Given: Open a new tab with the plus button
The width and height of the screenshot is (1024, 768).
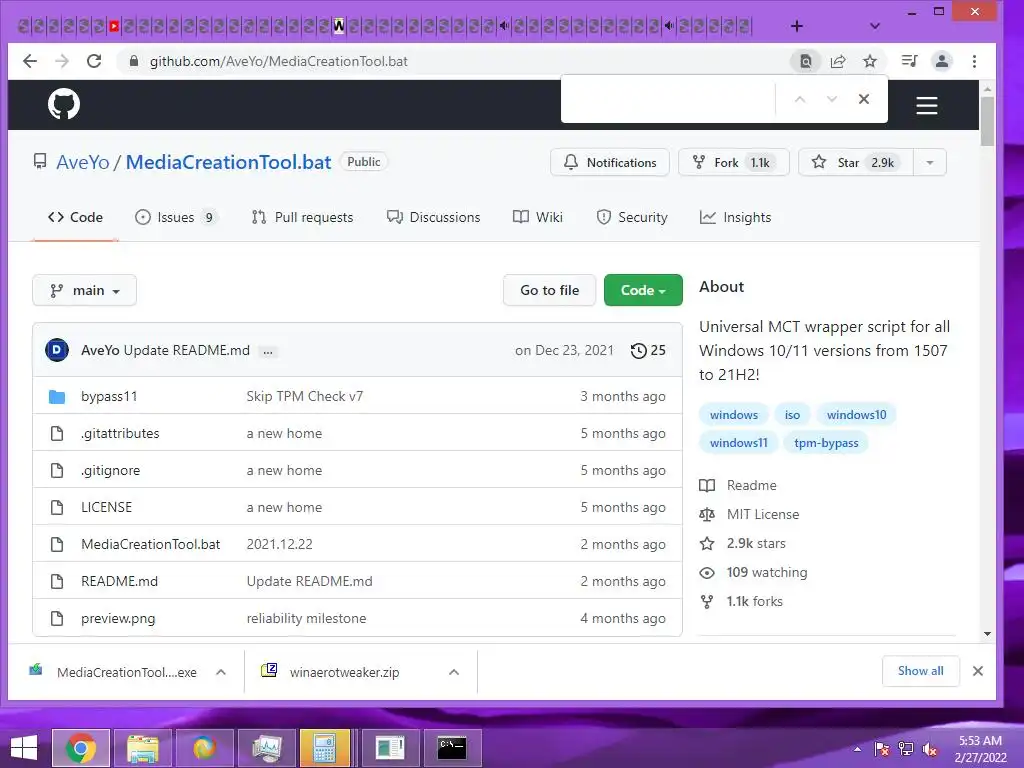Looking at the screenshot, I should [797, 26].
